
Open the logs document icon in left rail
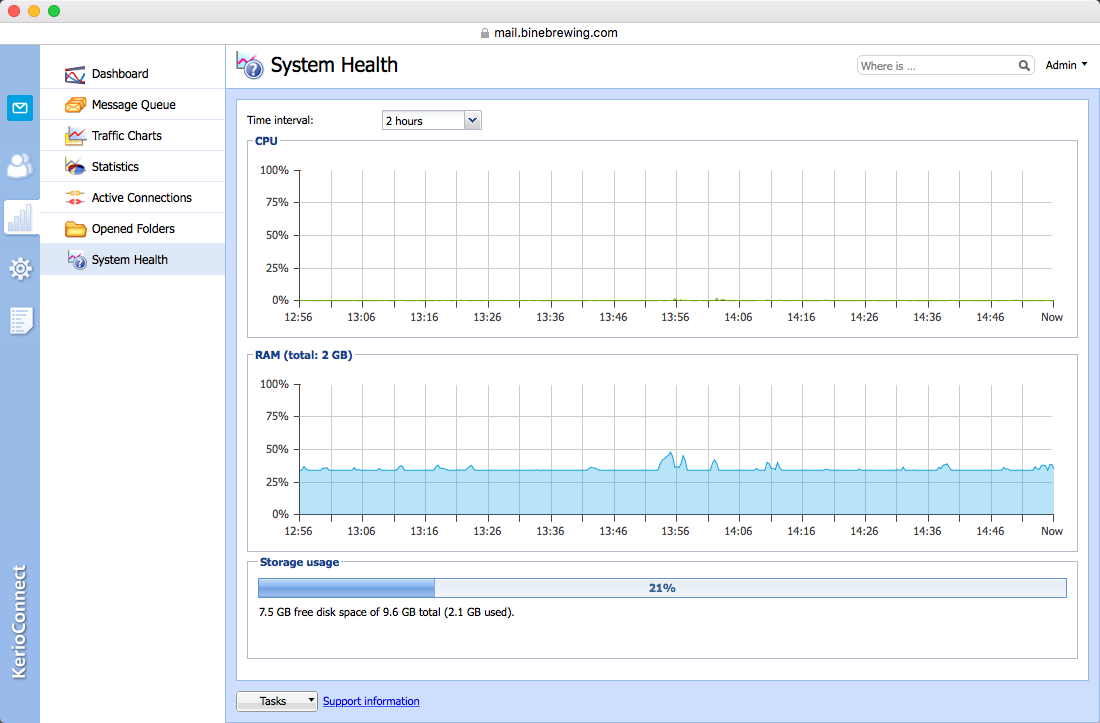click(x=20, y=320)
